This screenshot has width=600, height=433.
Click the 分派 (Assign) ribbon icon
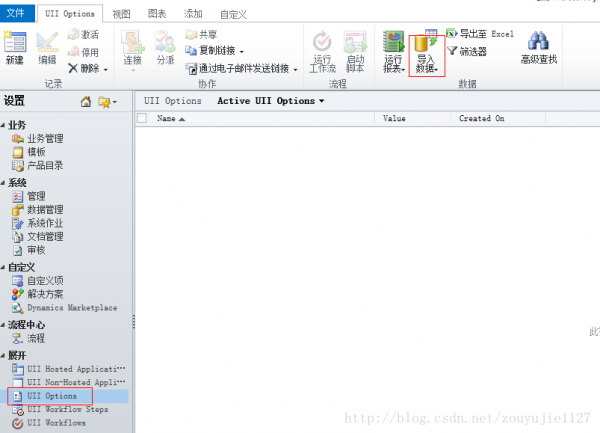click(165, 41)
